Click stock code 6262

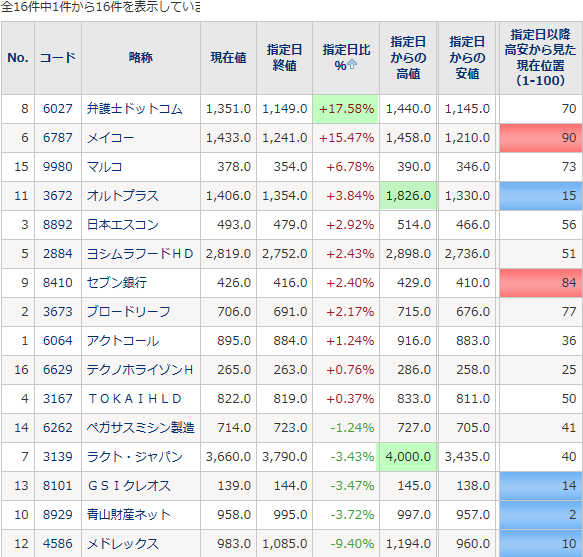(x=58, y=428)
